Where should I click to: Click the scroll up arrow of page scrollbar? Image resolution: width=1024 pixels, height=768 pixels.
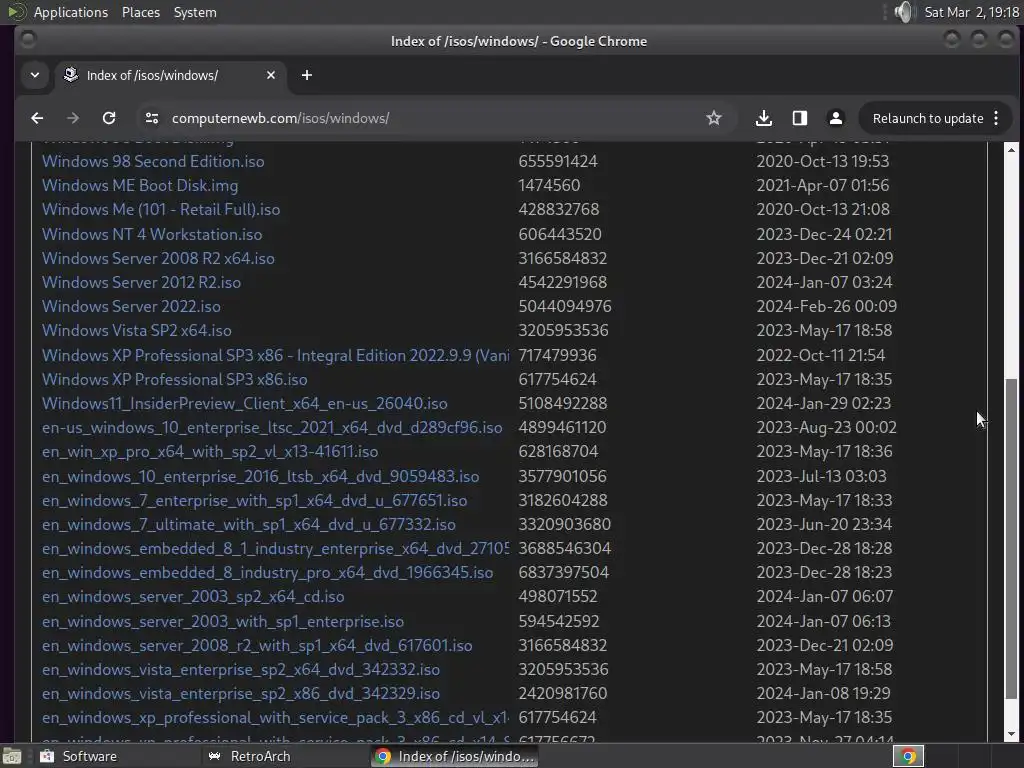tap(1011, 150)
